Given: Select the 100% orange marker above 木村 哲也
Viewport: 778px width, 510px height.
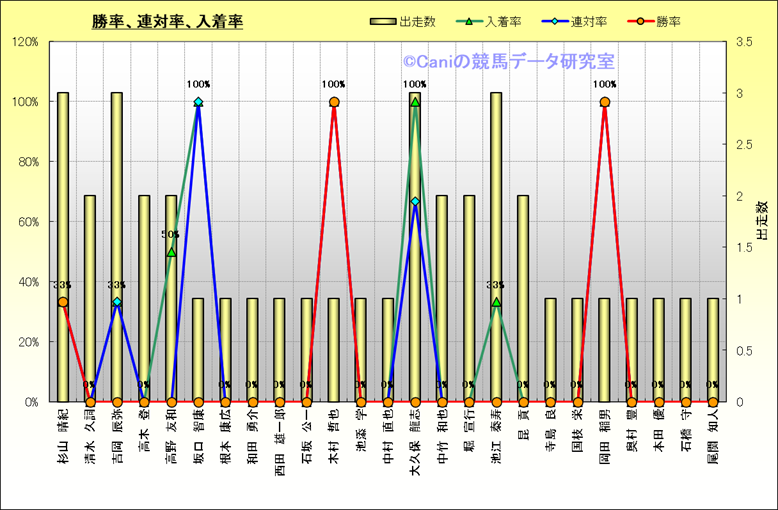Looking at the screenshot, I should [334, 102].
